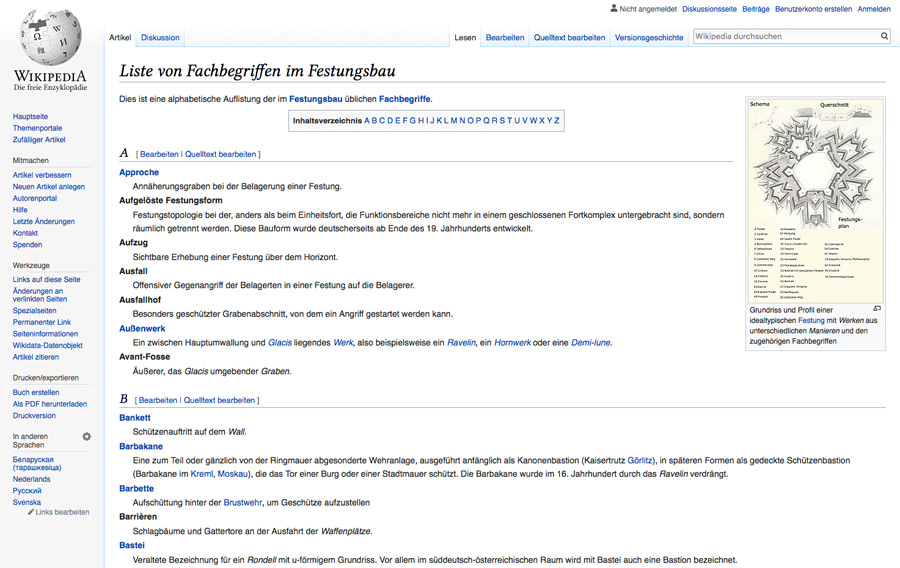Open the Glacis link under Außenwerk
The image size is (900, 568).
pos(280,343)
